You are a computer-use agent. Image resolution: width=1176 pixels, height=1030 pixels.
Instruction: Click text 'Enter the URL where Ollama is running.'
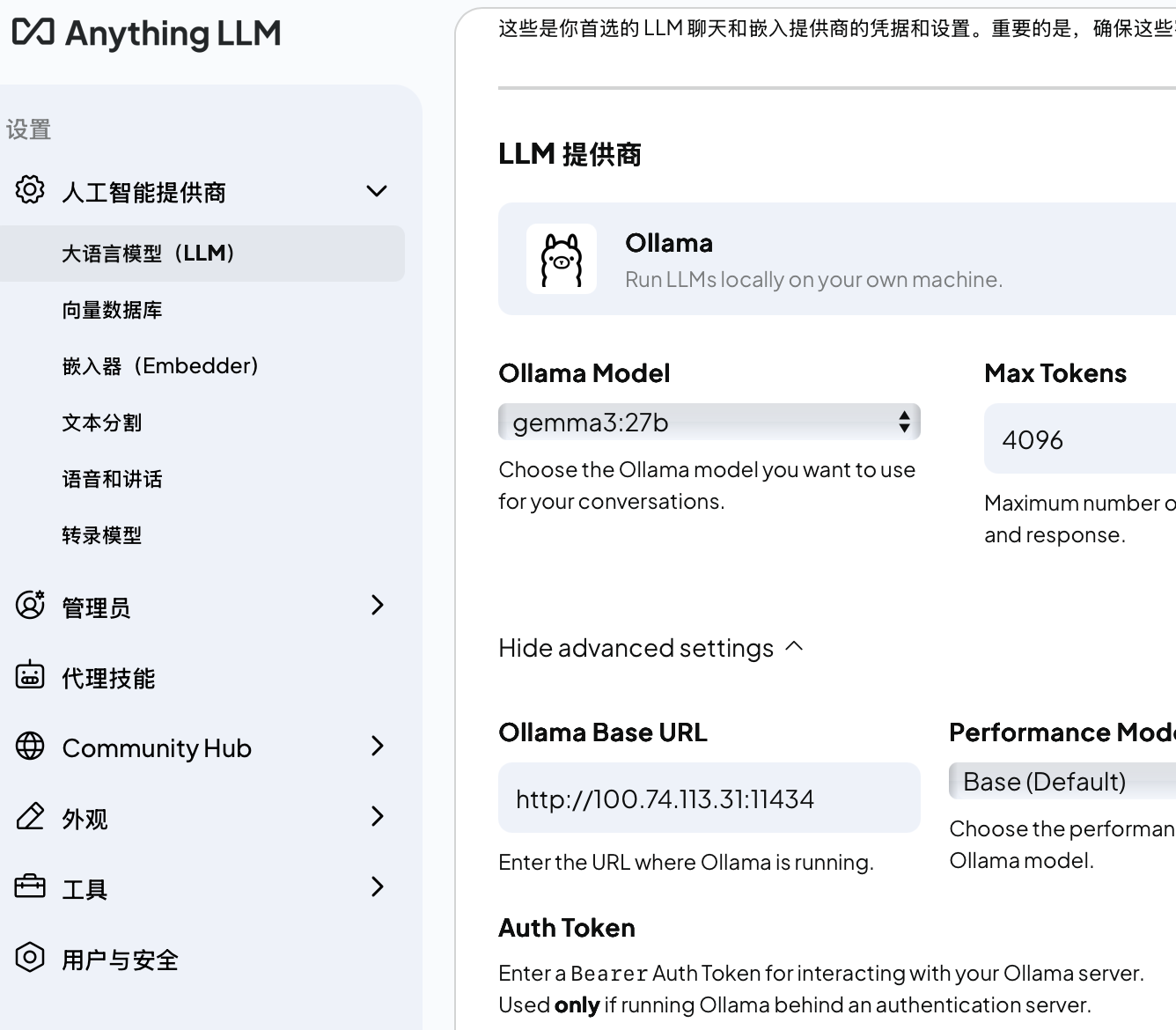pyautogui.click(x=686, y=862)
